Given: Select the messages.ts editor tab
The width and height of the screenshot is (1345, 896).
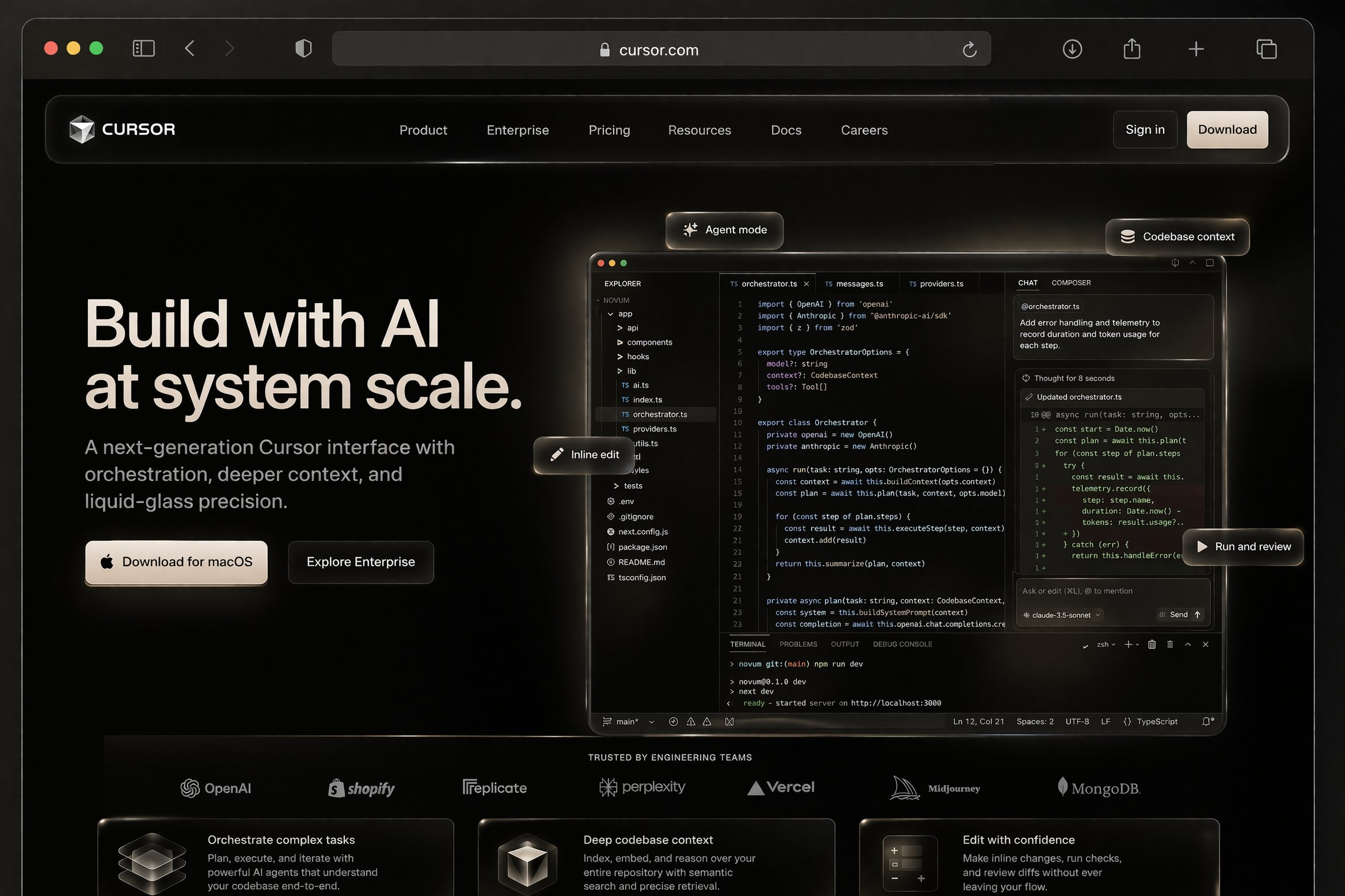Looking at the screenshot, I should 858,284.
